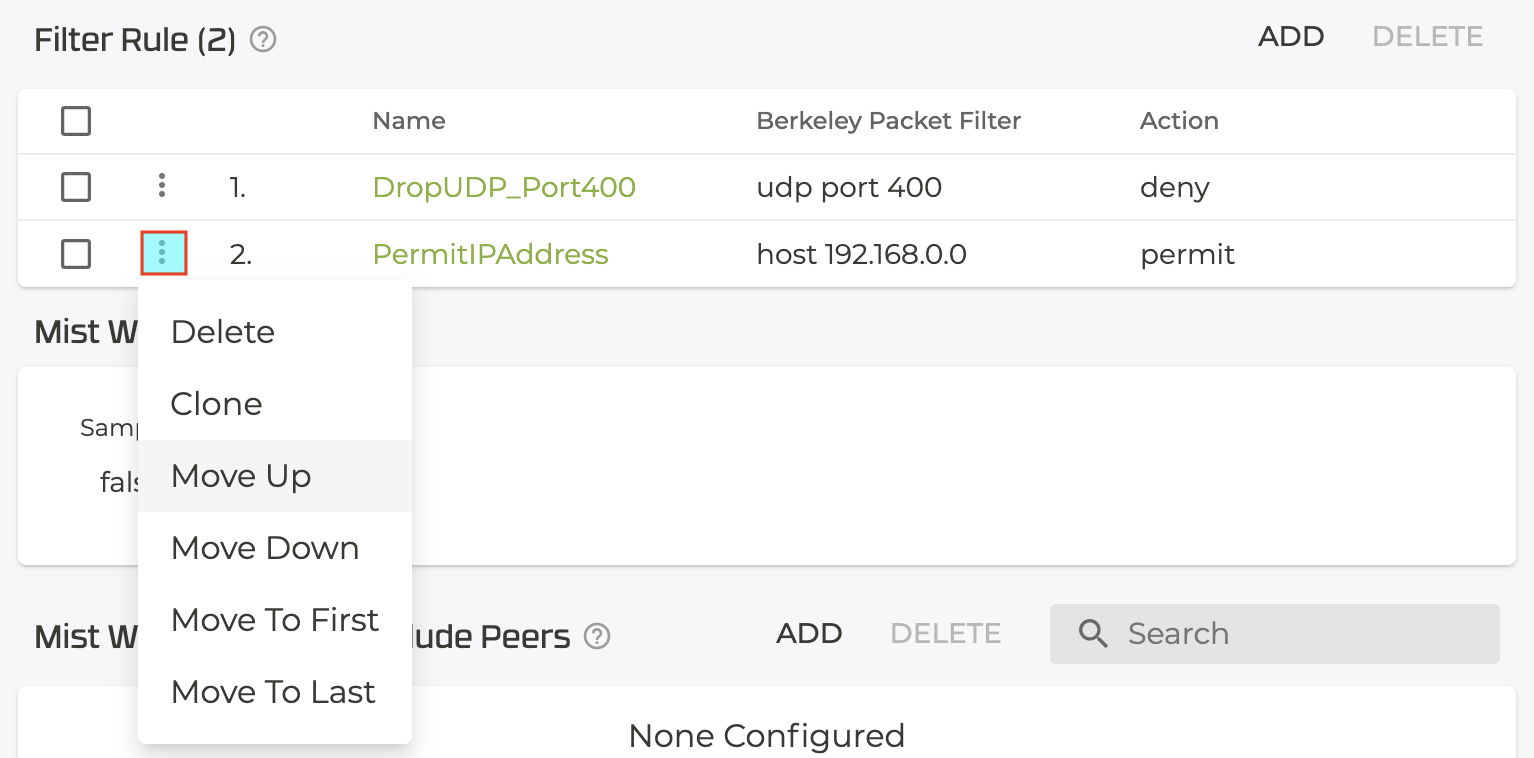Click the magnifier icon in the search box
1534x758 pixels.
pos(1093,634)
